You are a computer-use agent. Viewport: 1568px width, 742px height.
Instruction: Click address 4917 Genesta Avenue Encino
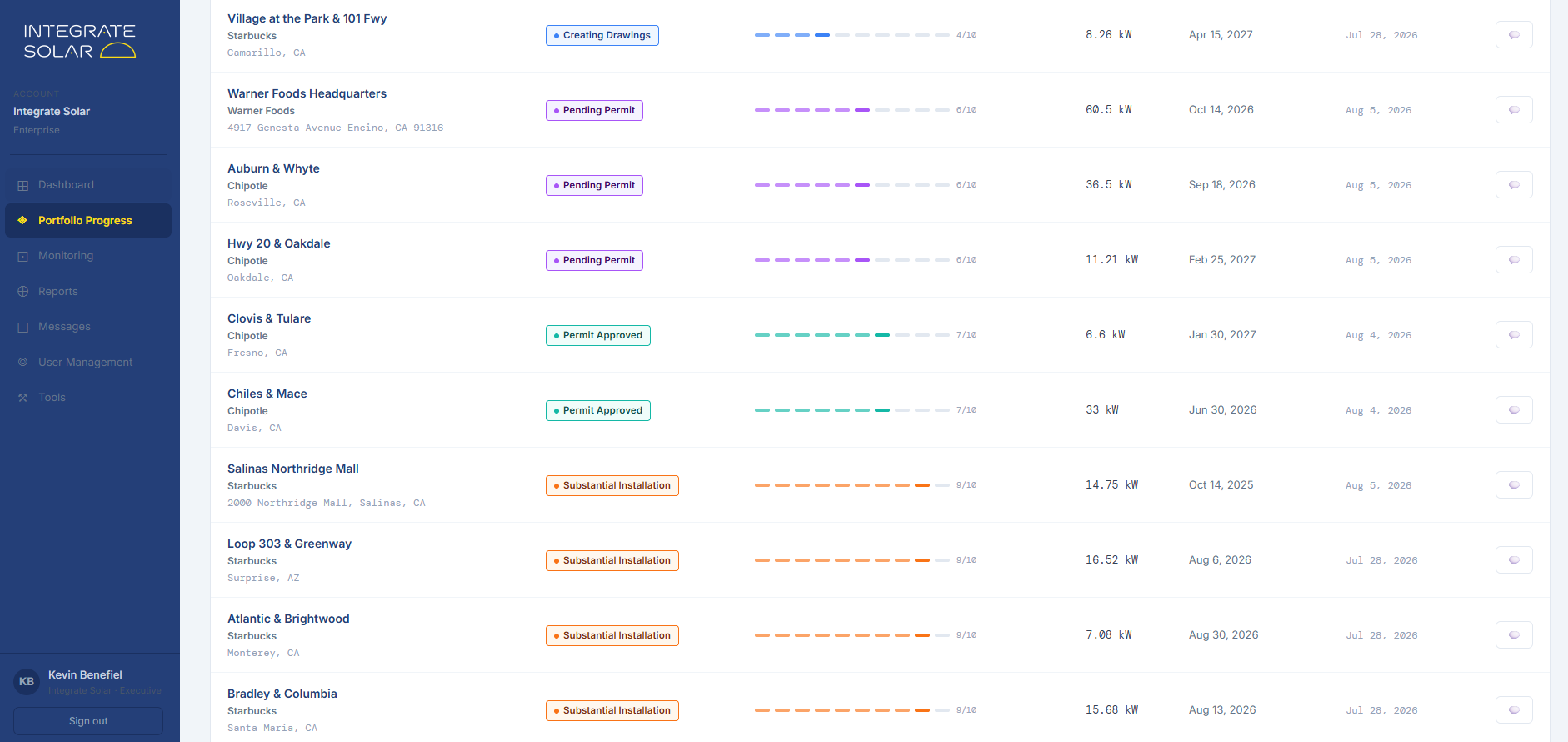point(336,128)
